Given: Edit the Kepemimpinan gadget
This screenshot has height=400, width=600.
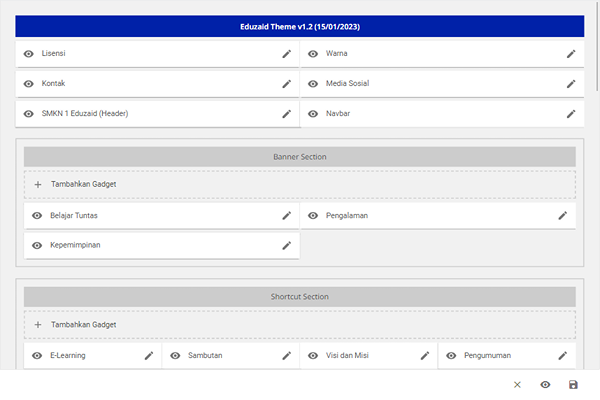Looking at the screenshot, I should coord(286,245).
